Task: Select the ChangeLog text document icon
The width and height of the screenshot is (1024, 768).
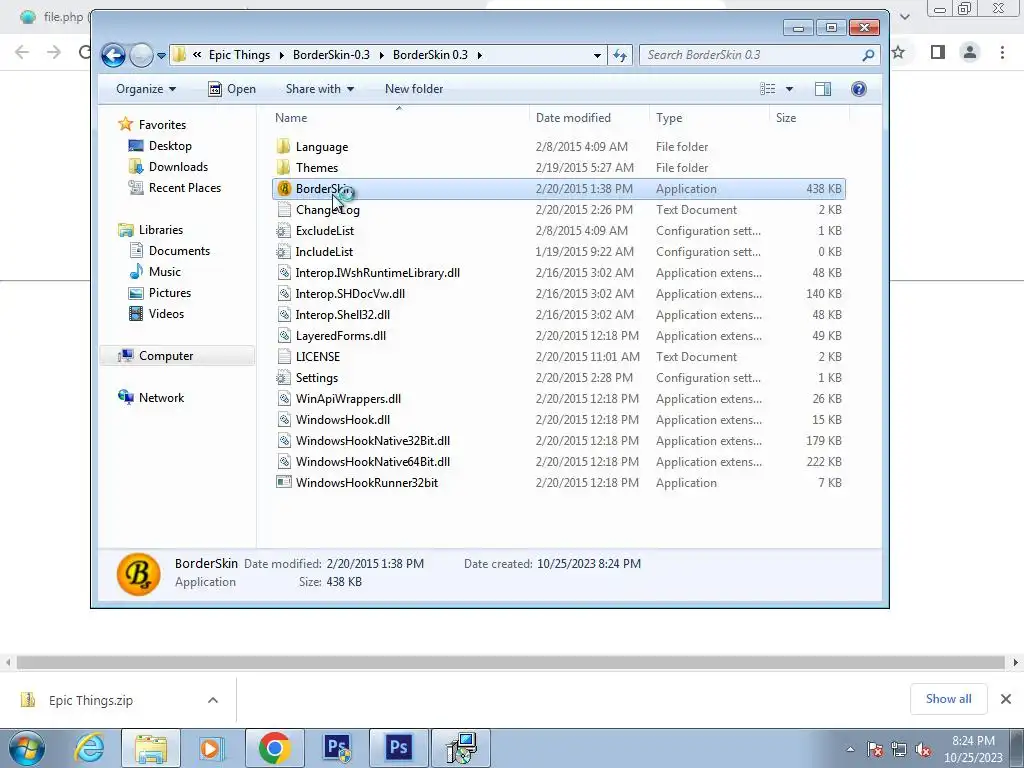Action: point(283,210)
